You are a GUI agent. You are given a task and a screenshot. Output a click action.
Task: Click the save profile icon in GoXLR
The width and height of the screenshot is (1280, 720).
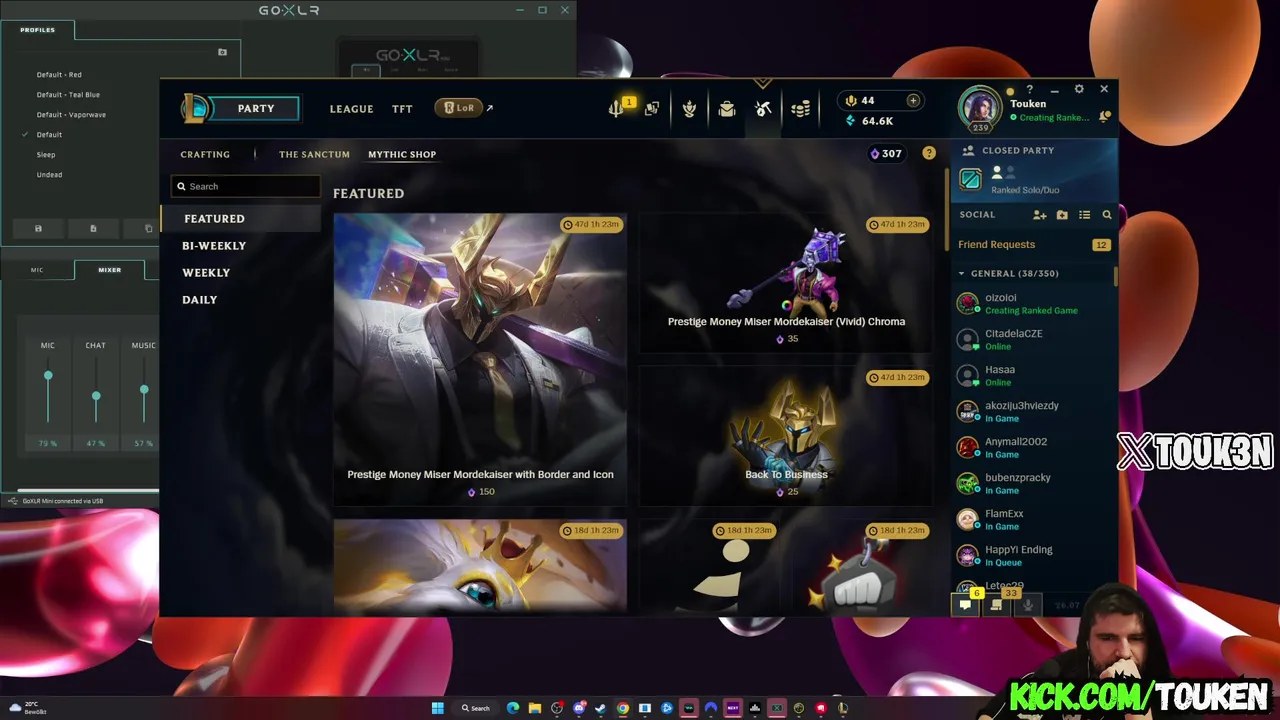(38, 229)
